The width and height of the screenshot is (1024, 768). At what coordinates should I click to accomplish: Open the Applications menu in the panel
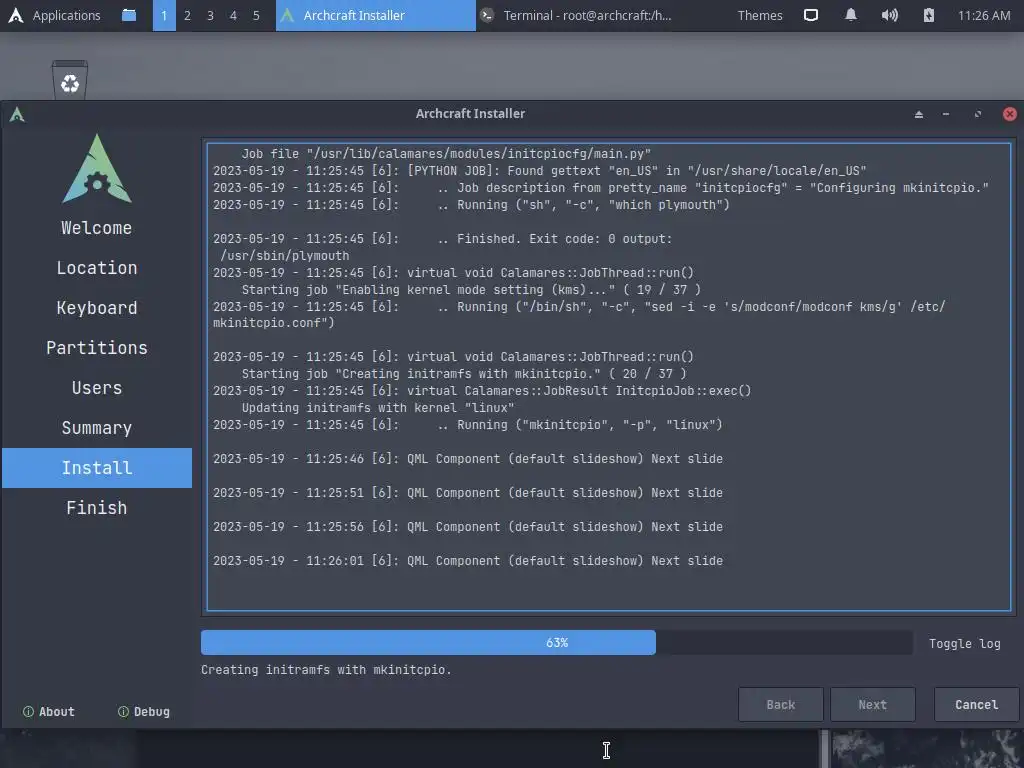pyautogui.click(x=66, y=15)
